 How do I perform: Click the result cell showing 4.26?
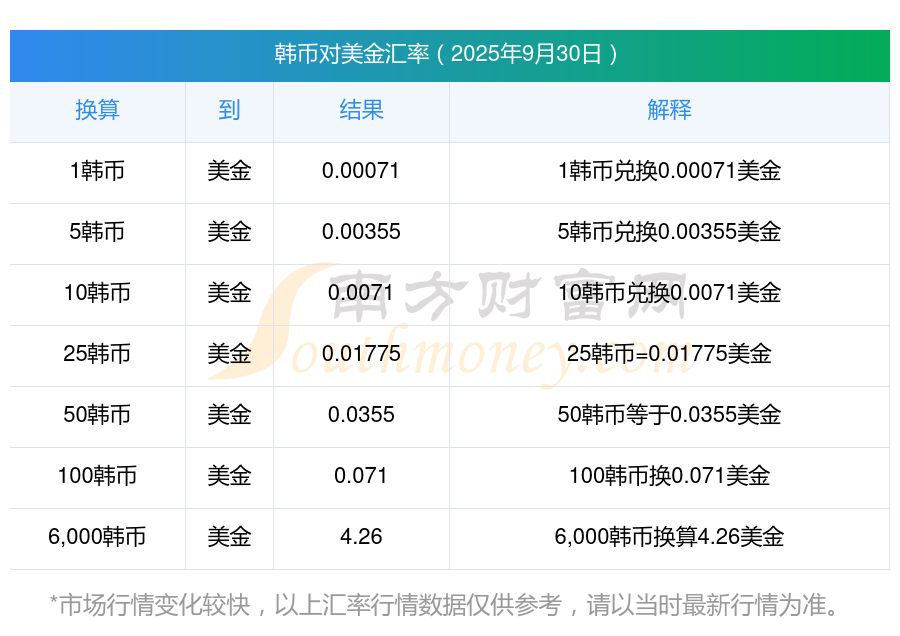click(361, 537)
